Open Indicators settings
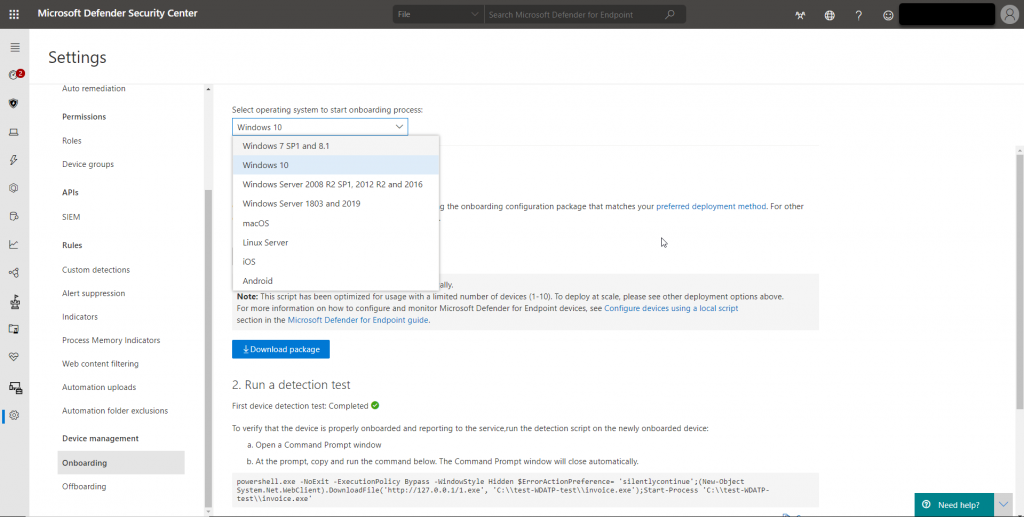 80,317
